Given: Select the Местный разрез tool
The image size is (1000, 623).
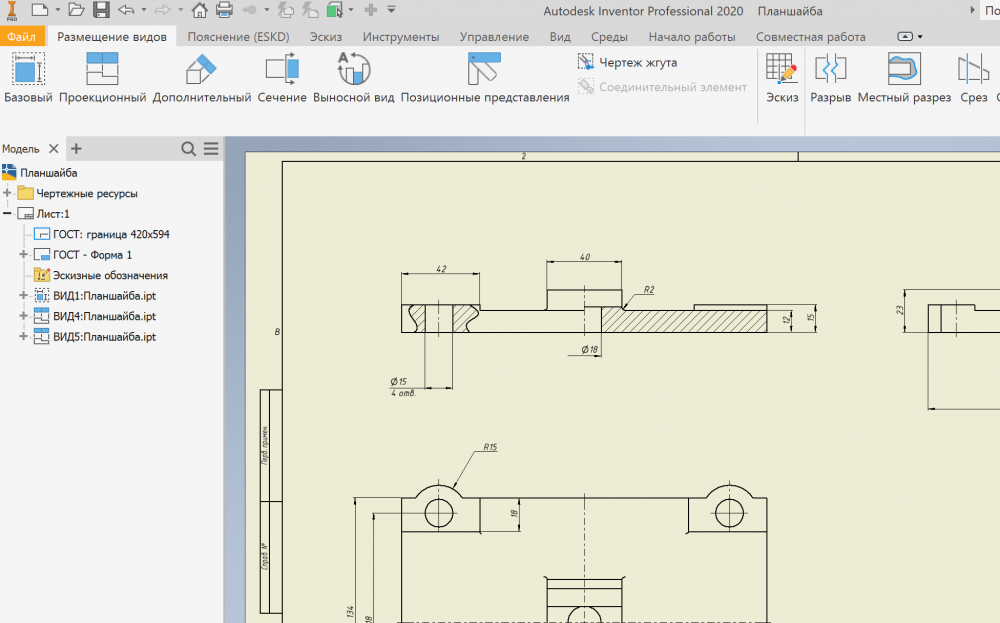Looking at the screenshot, I should [904, 78].
